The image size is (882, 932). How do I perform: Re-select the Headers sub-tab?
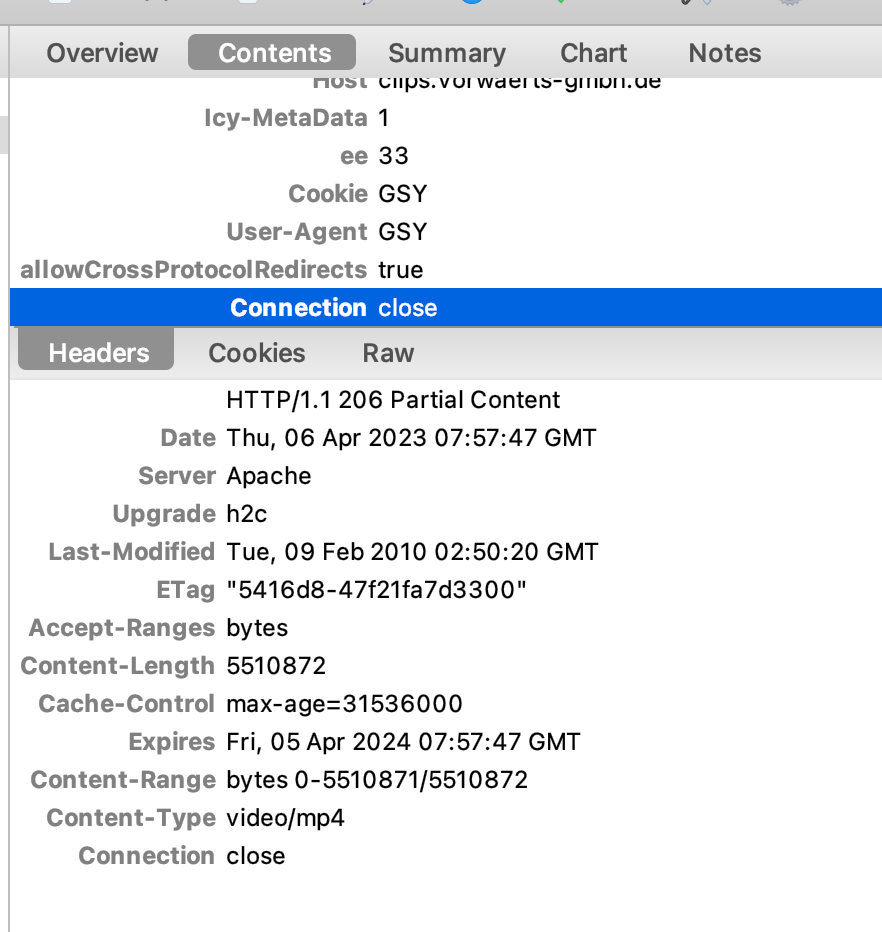pos(97,352)
